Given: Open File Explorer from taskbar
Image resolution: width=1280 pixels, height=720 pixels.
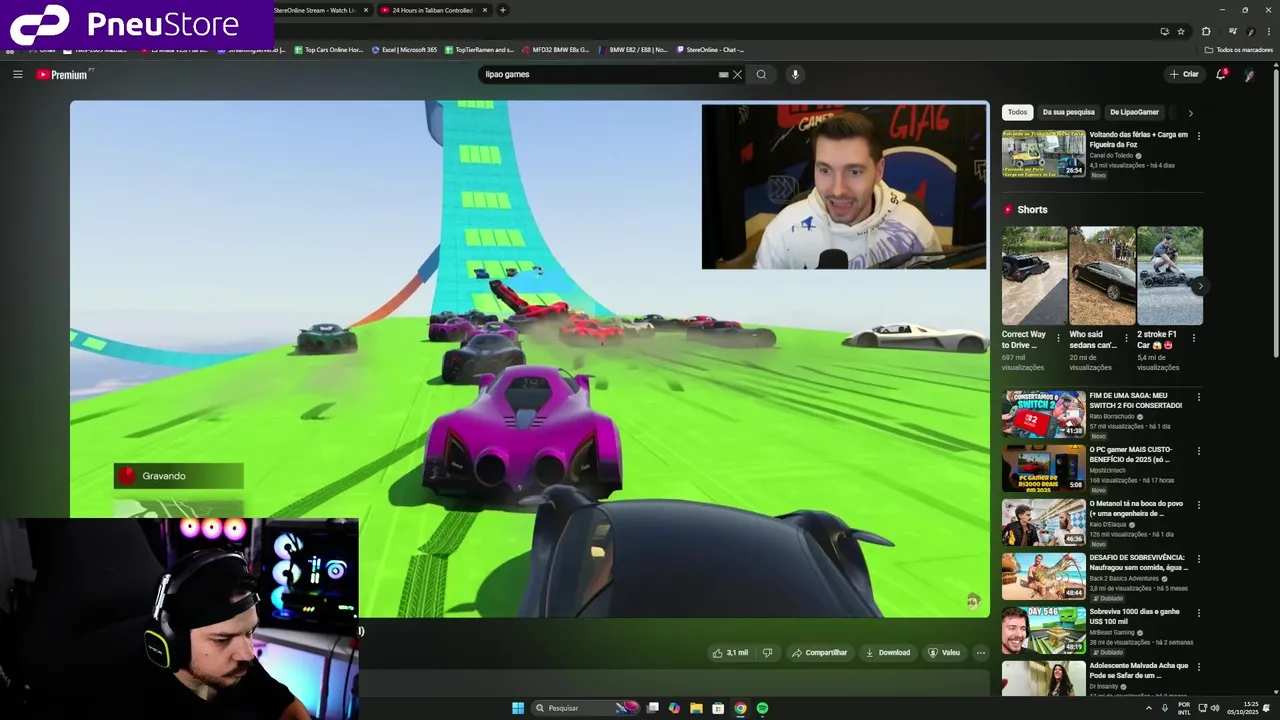Looking at the screenshot, I should (696, 708).
